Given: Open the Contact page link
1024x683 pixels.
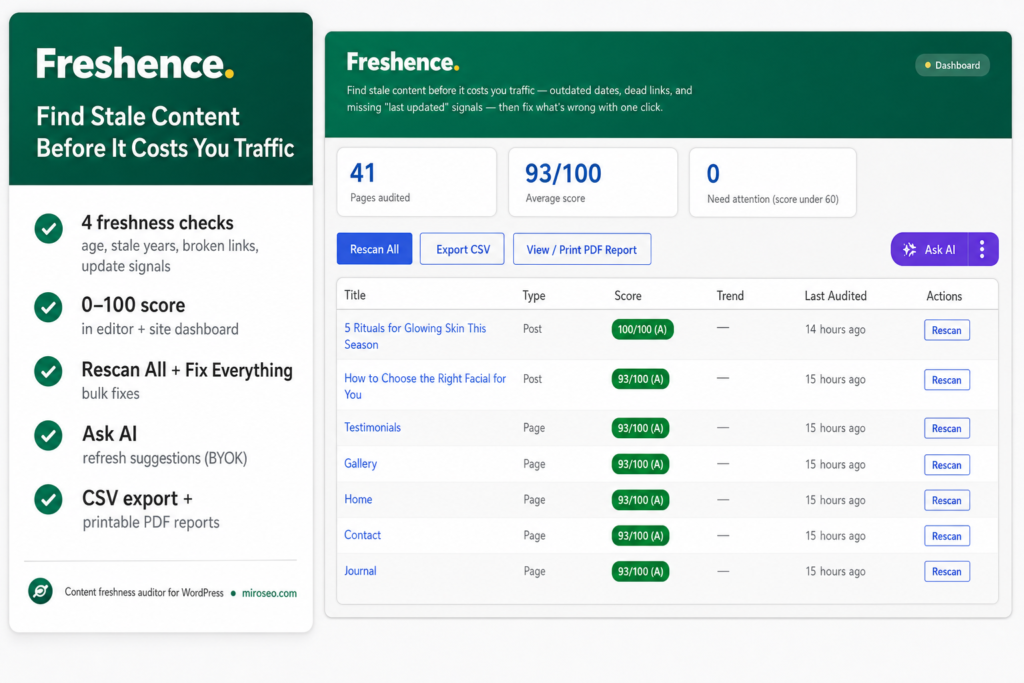Looking at the screenshot, I should coord(362,535).
